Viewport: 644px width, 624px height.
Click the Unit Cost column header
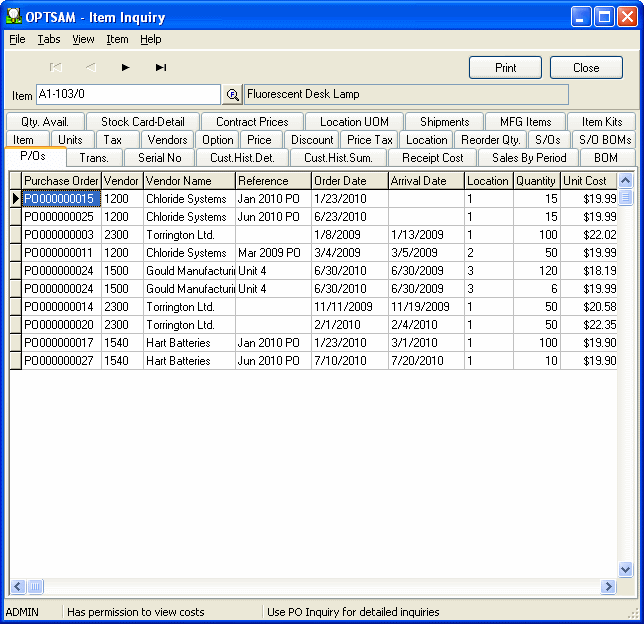pos(586,181)
